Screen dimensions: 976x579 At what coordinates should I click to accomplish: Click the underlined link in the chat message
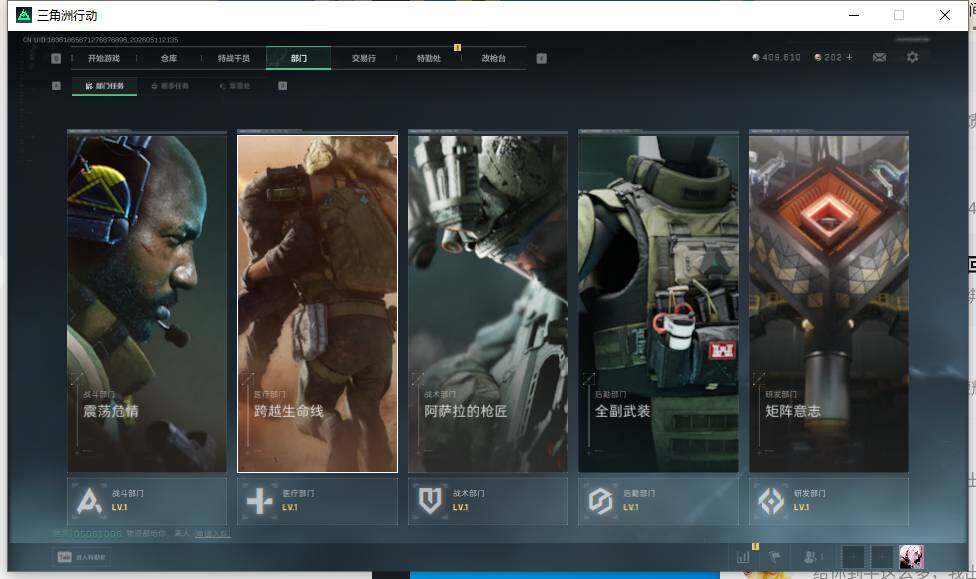pos(212,534)
